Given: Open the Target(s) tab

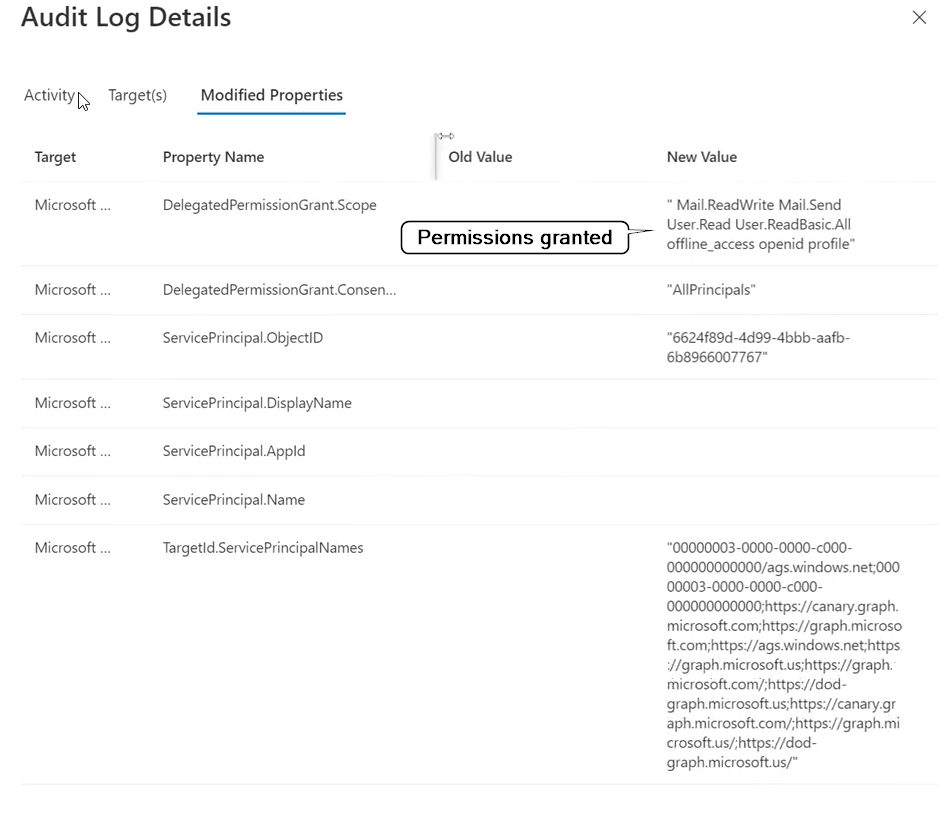Looking at the screenshot, I should [137, 95].
